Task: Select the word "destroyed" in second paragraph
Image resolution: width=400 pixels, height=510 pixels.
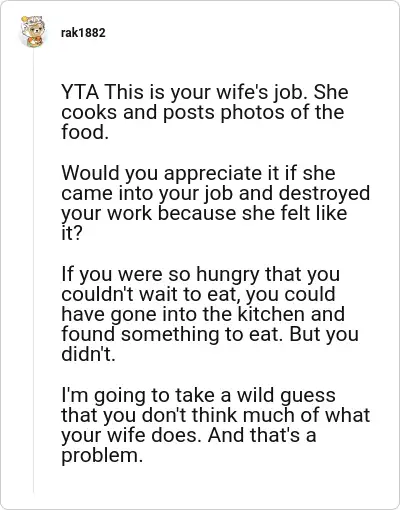Action: point(324,193)
